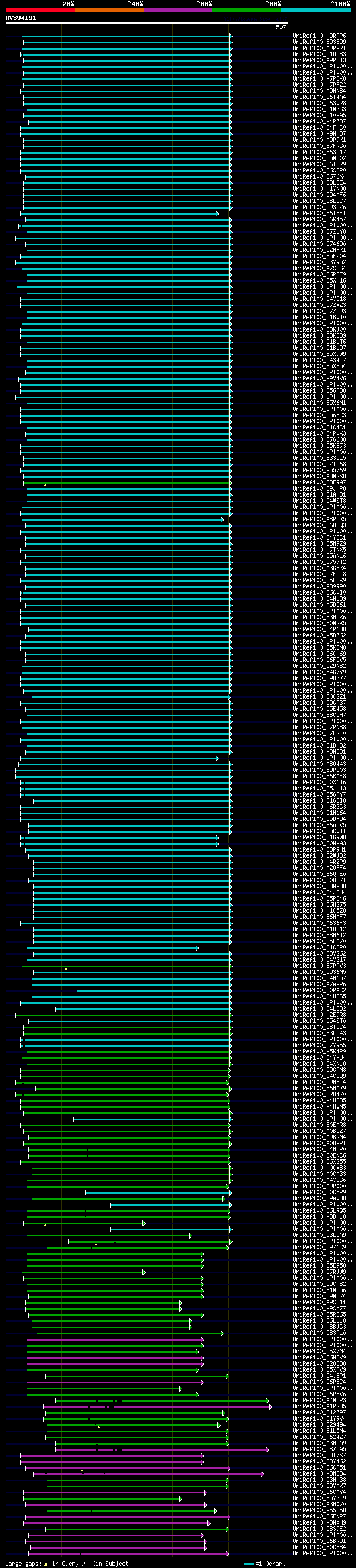Click the UniRef100_B8P9H1 entry

point(319,850)
